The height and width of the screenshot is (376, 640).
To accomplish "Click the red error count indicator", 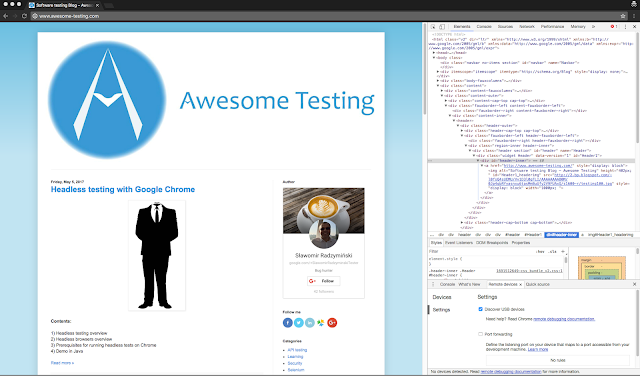I will (x=613, y=27).
